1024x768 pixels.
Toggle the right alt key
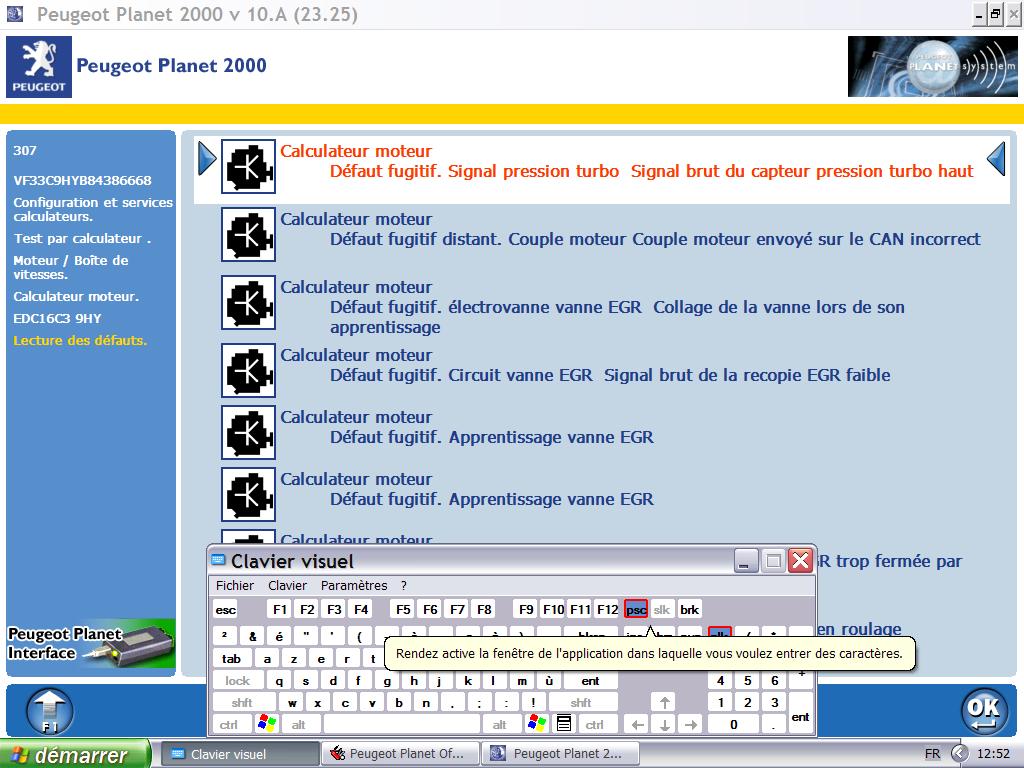[x=500, y=725]
